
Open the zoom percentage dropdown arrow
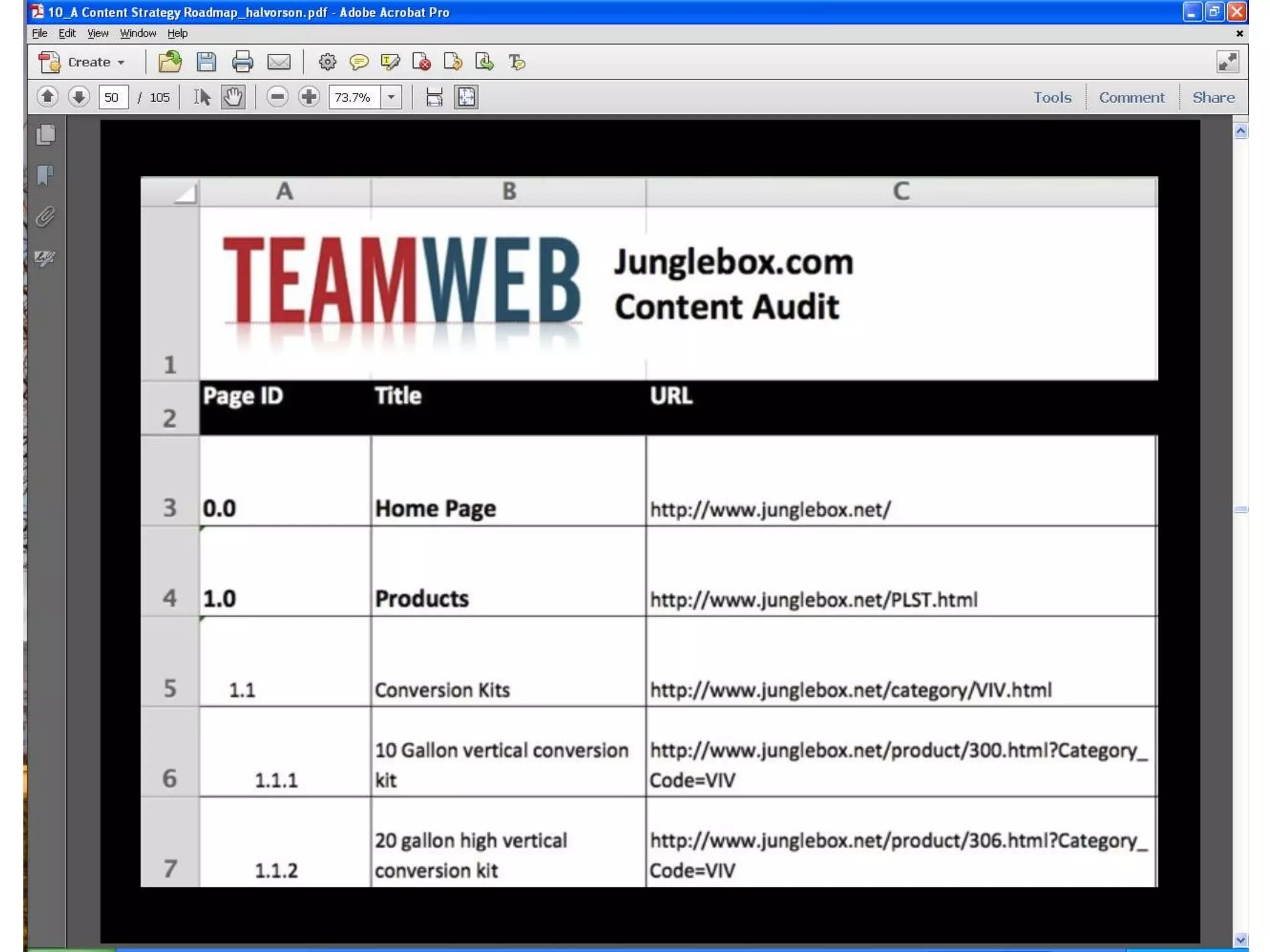tap(391, 97)
